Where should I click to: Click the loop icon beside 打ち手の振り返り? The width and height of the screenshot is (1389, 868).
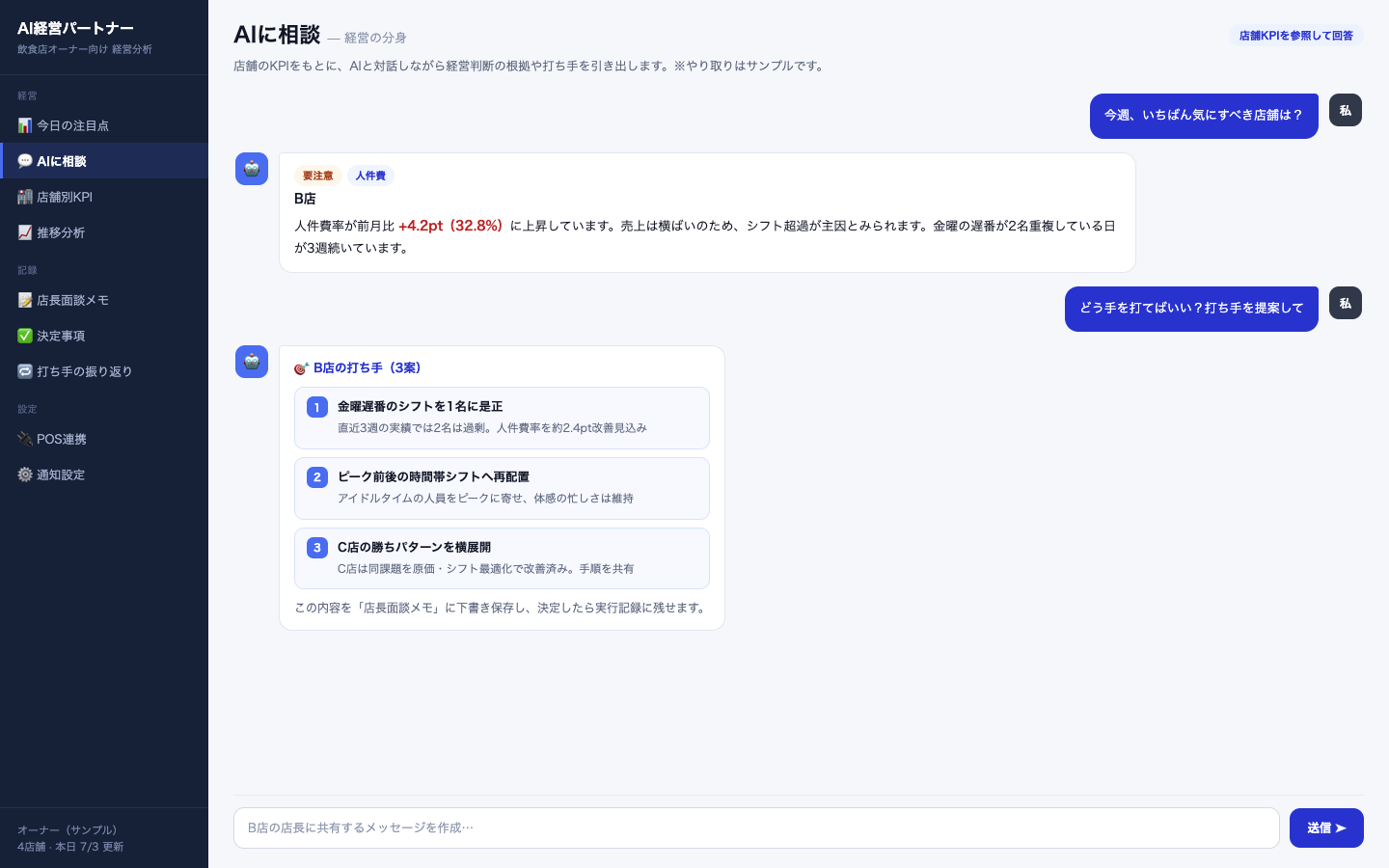(x=25, y=371)
